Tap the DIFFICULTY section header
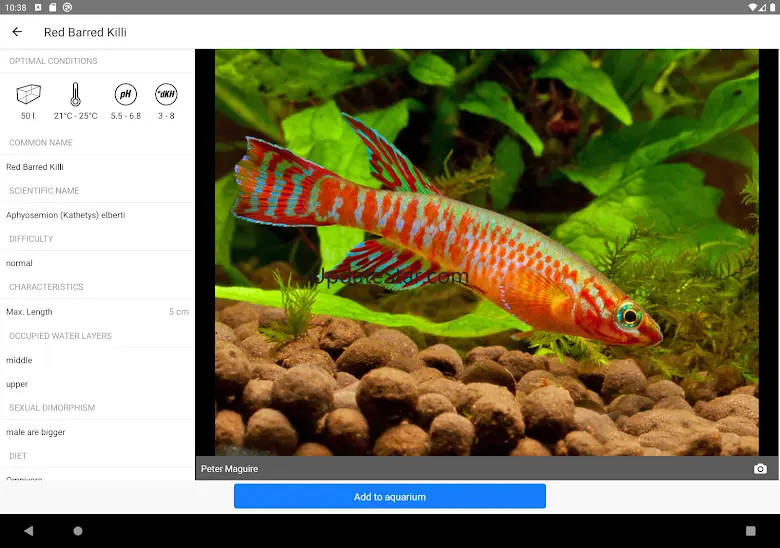Image resolution: width=780 pixels, height=548 pixels. pos(31,239)
